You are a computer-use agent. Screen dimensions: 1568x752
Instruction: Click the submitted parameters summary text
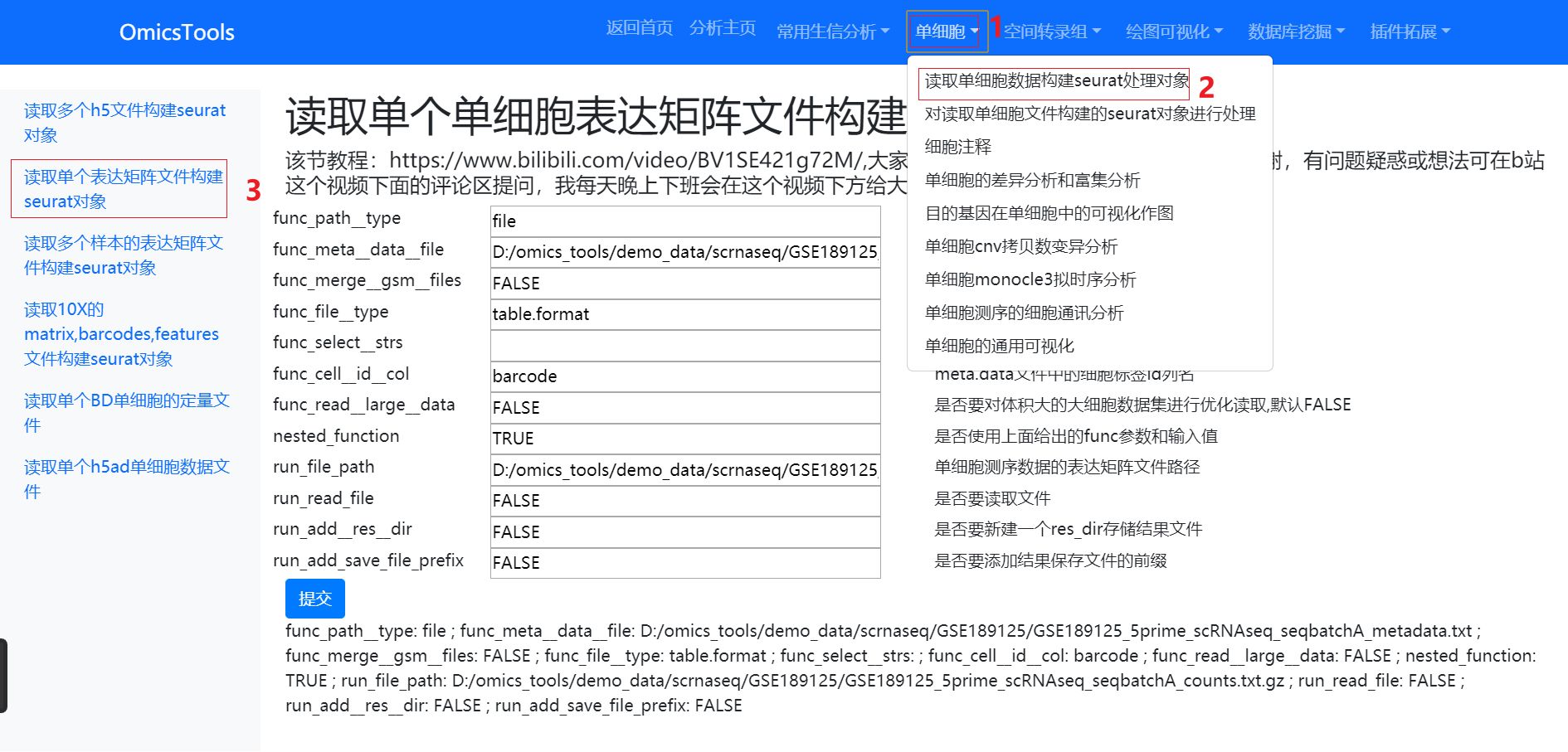911,668
